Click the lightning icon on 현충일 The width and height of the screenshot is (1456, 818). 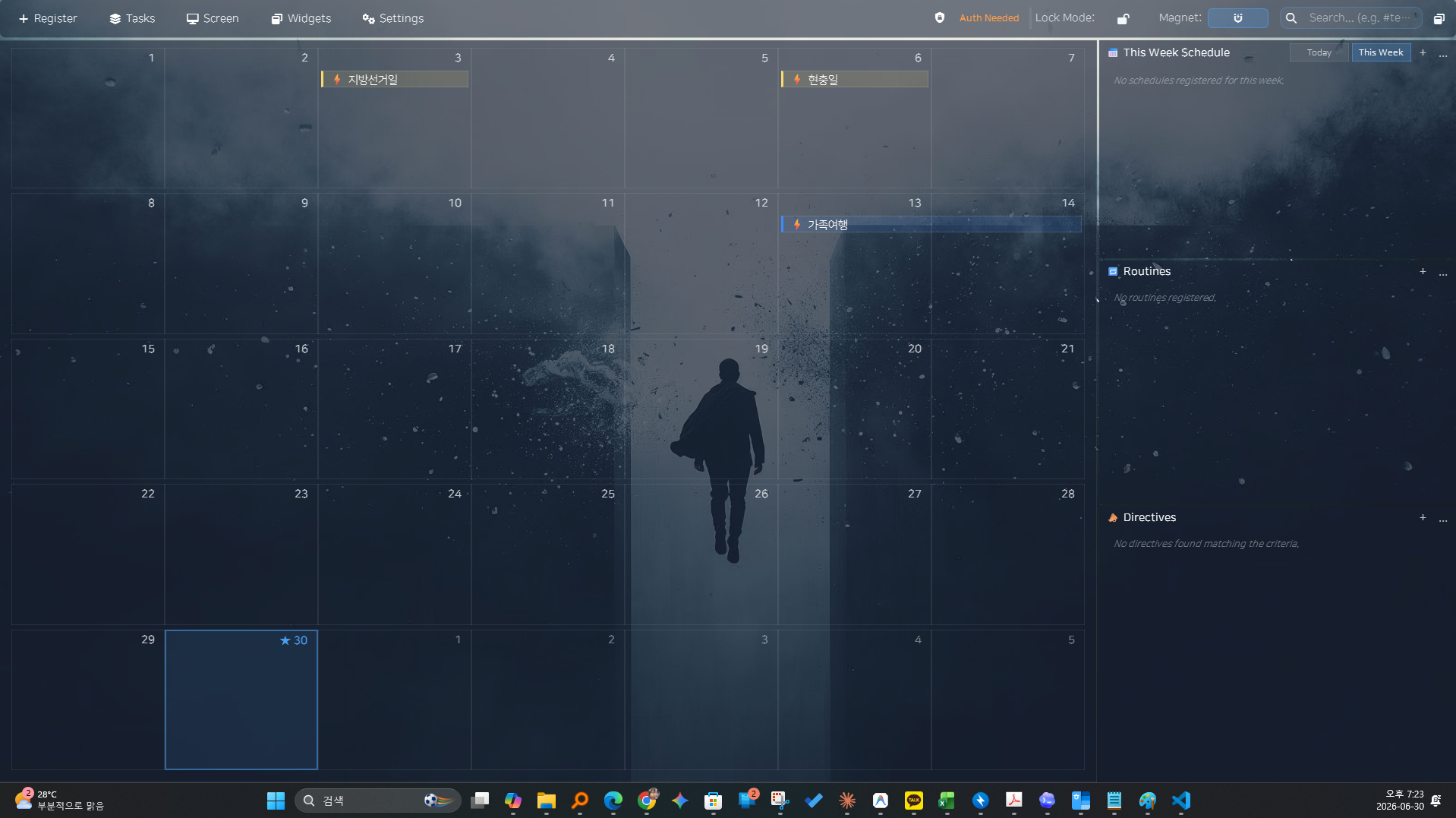pos(797,79)
